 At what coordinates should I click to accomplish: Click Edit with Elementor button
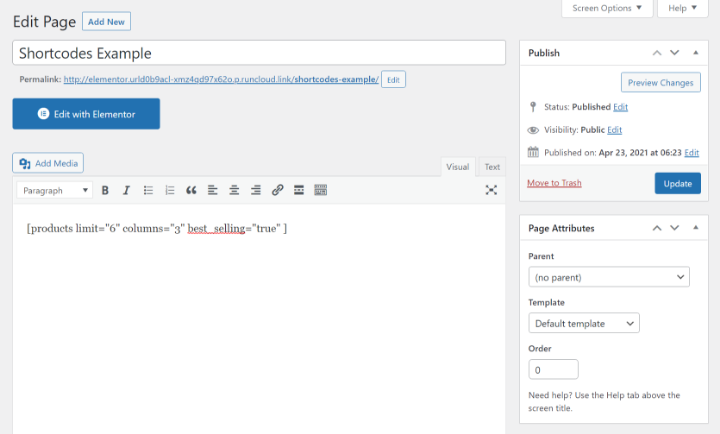pyautogui.click(x=86, y=114)
